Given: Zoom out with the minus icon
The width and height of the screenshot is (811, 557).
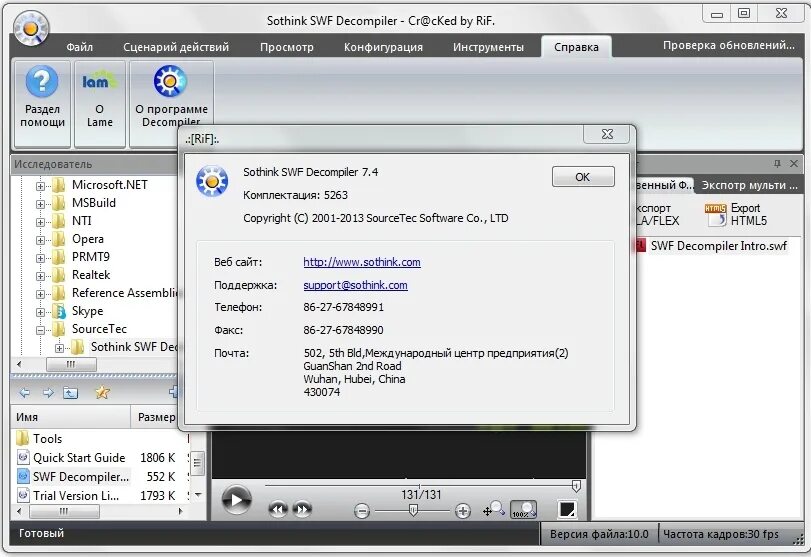Looking at the screenshot, I should point(362,511).
